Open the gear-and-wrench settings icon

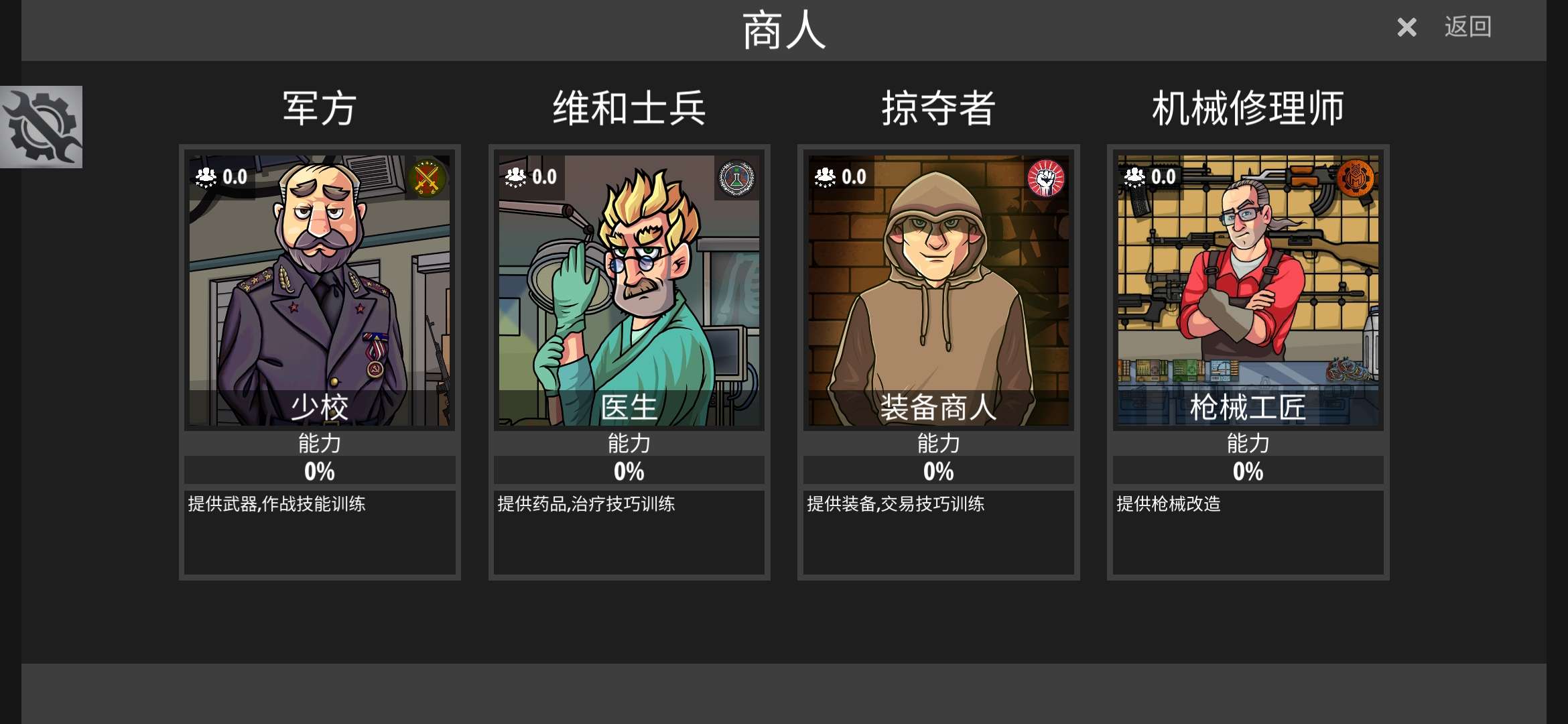click(41, 127)
